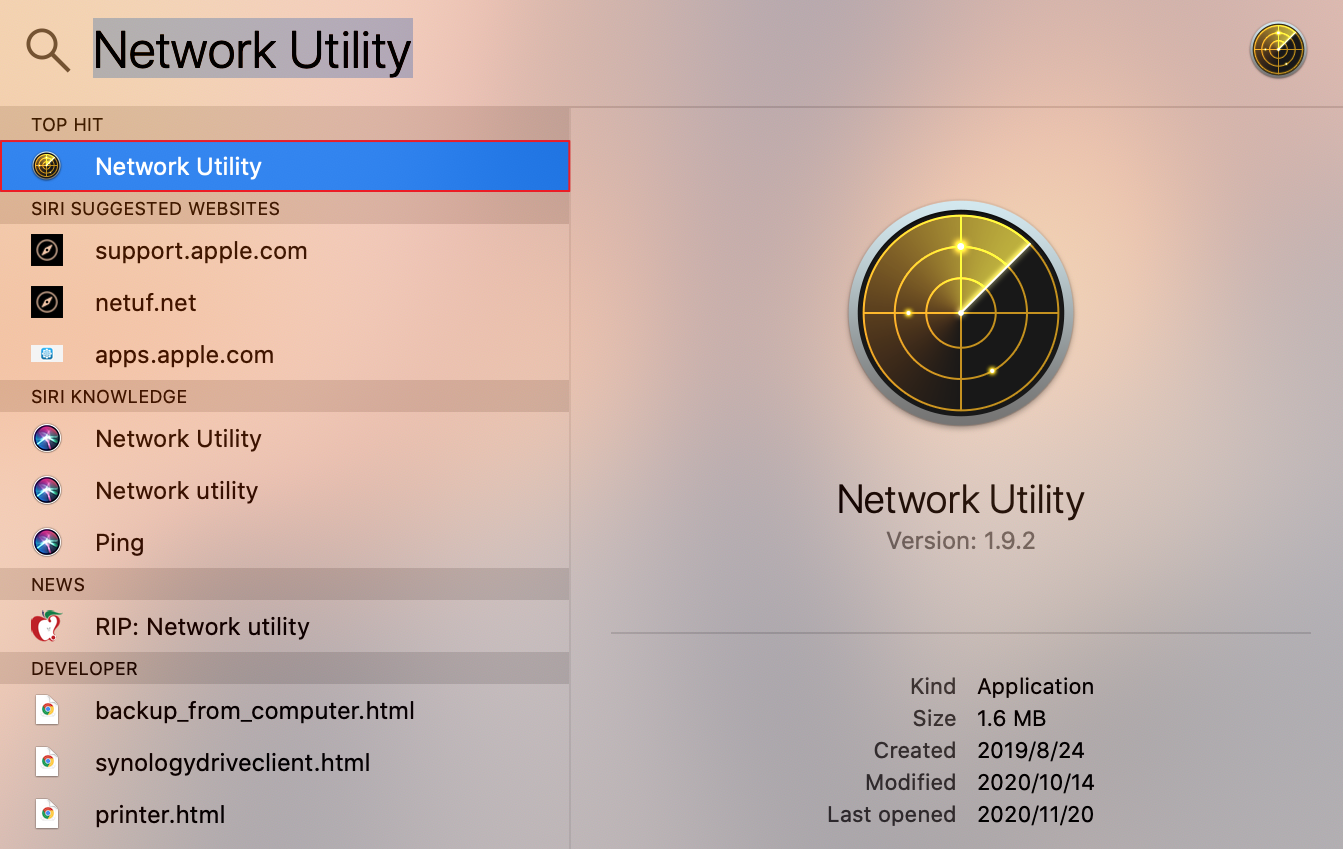
Task: Click the Version: 1.9.2 text
Action: tap(960, 541)
